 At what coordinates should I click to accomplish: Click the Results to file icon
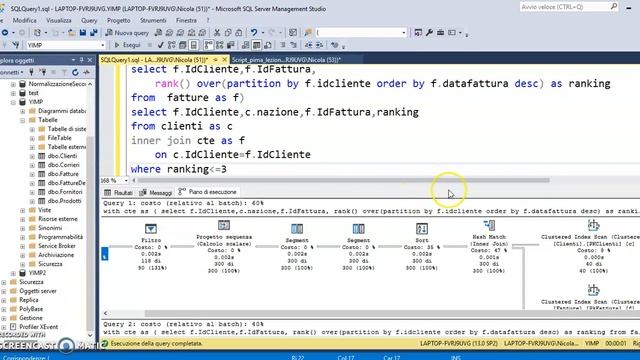click(x=268, y=45)
